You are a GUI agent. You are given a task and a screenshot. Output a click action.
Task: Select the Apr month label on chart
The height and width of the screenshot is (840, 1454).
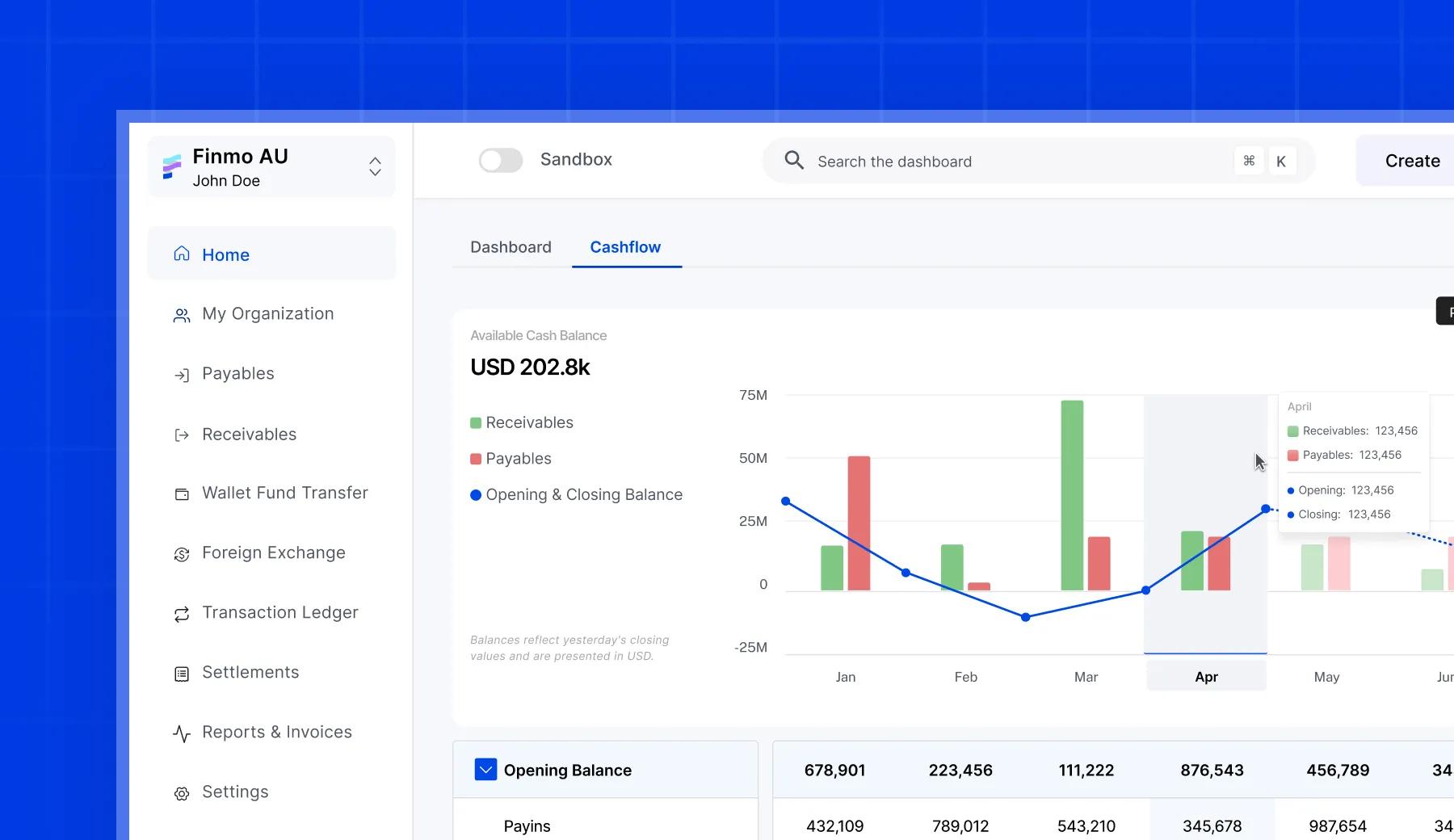(x=1206, y=677)
